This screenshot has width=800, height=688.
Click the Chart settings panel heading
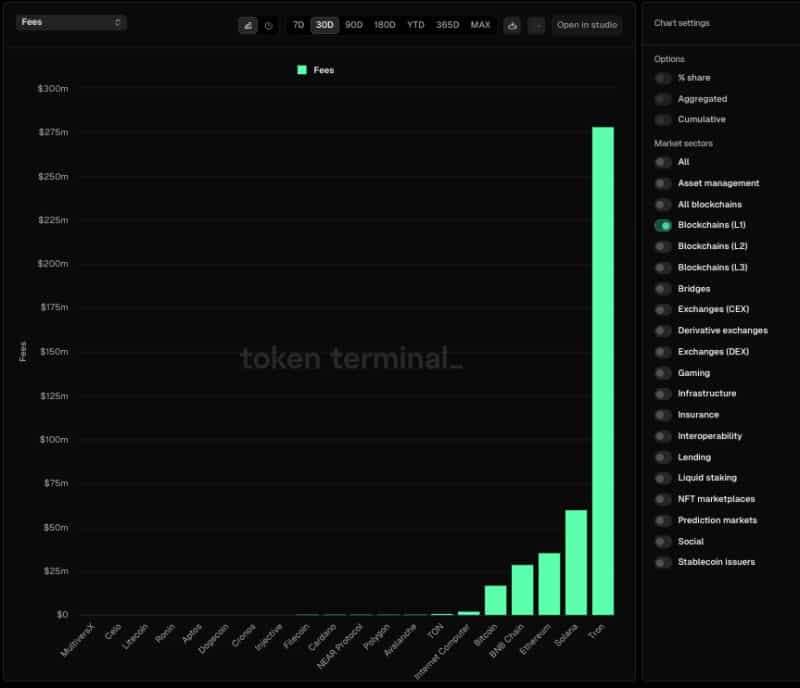pos(682,23)
